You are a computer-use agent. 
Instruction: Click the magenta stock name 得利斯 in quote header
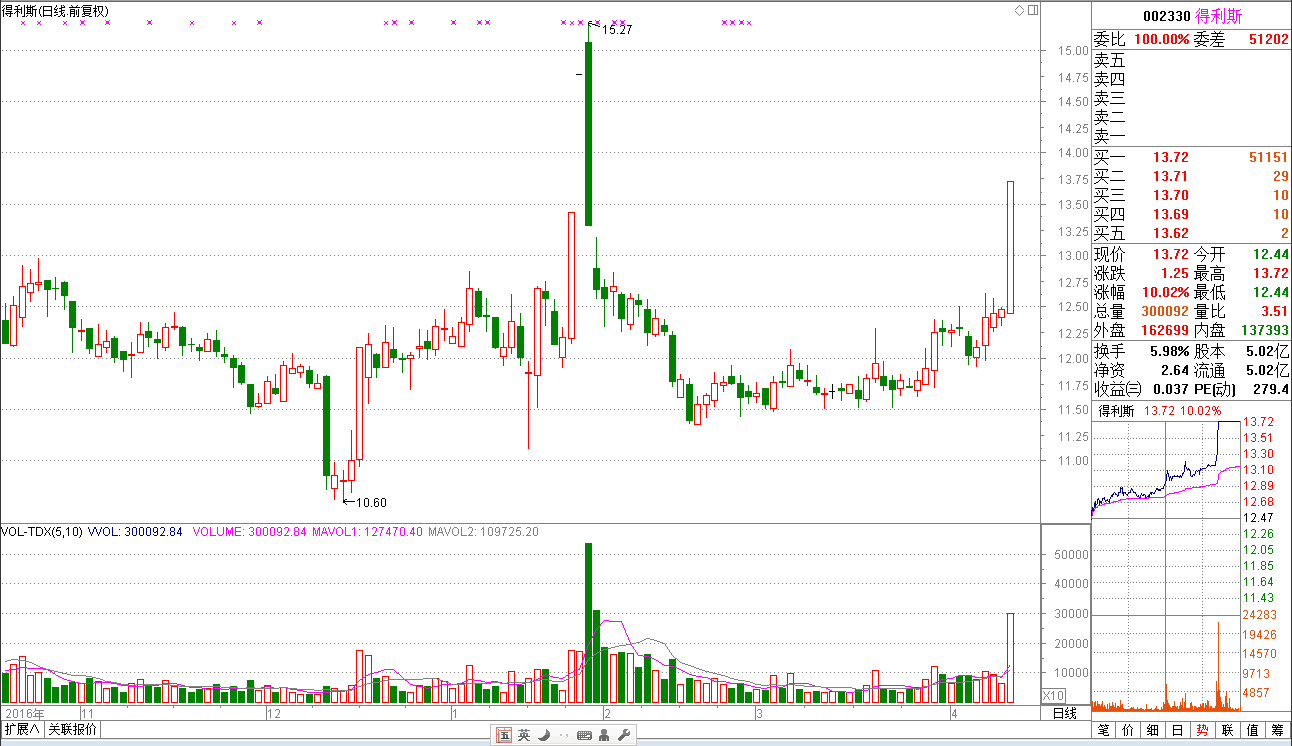(1219, 17)
